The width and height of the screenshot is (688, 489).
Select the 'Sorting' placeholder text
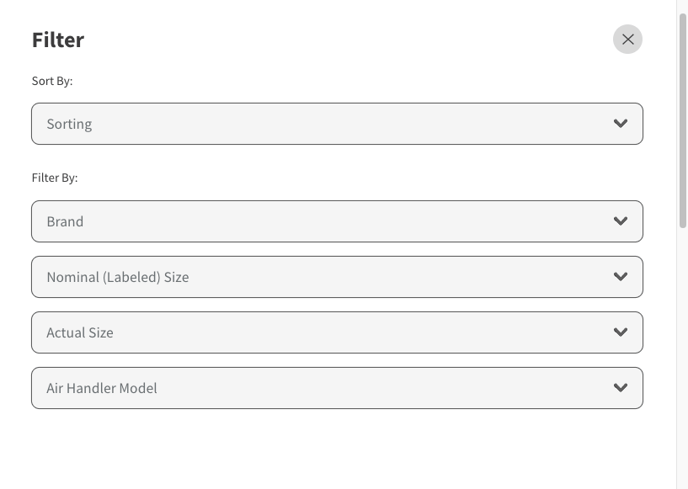click(x=69, y=124)
